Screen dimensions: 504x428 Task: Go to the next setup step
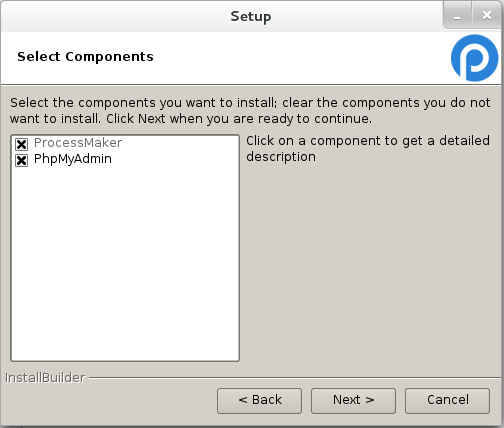pyautogui.click(x=353, y=400)
